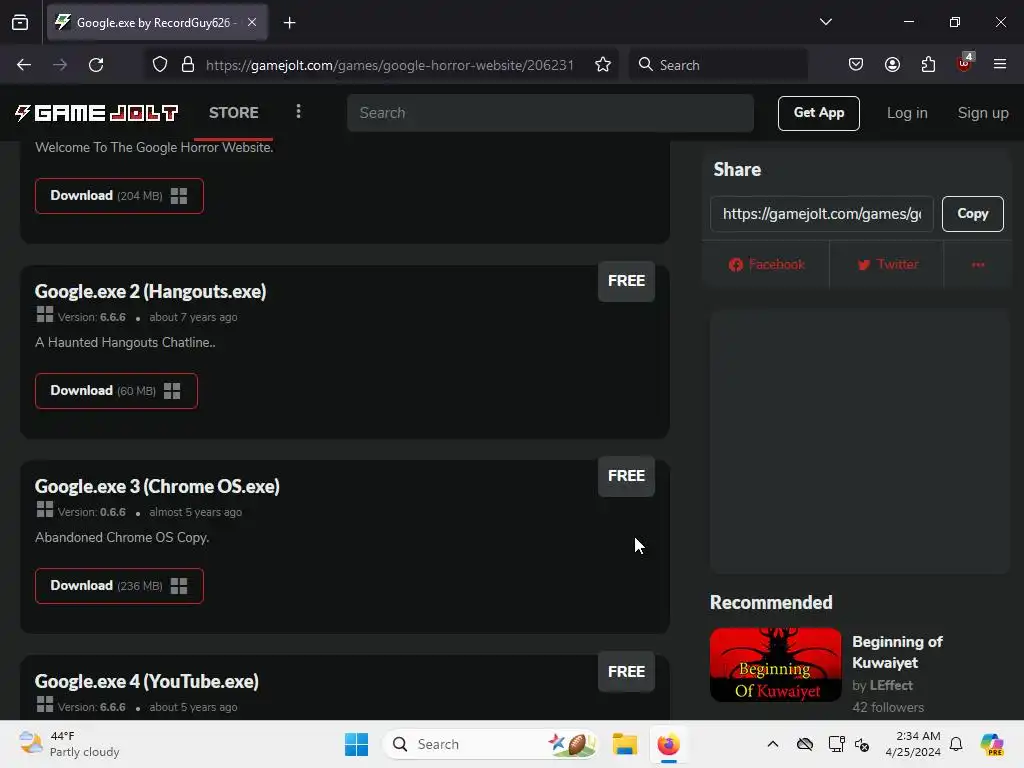The width and height of the screenshot is (1024, 768).
Task: List all tabs dropdown arrow
Action: click(x=825, y=22)
